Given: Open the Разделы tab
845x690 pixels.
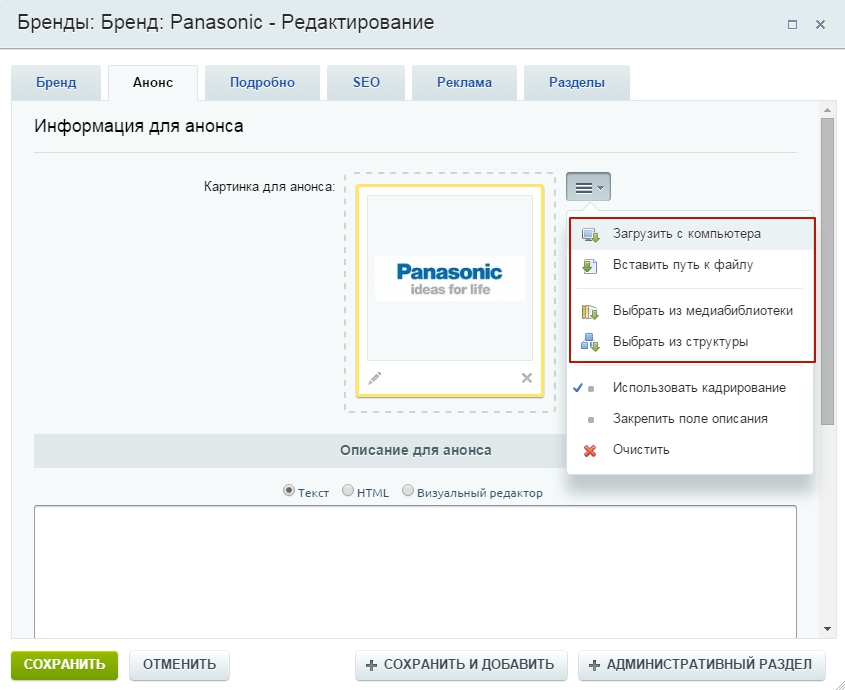Looking at the screenshot, I should [577, 82].
